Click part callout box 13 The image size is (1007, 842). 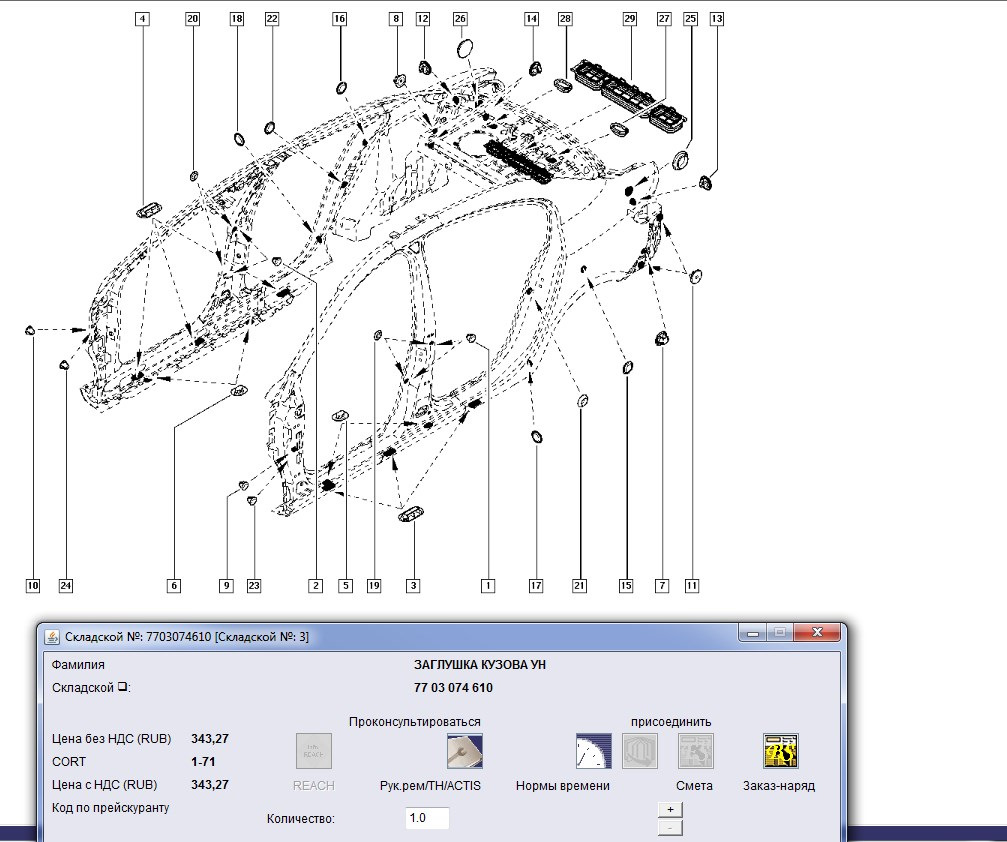[x=716, y=19]
